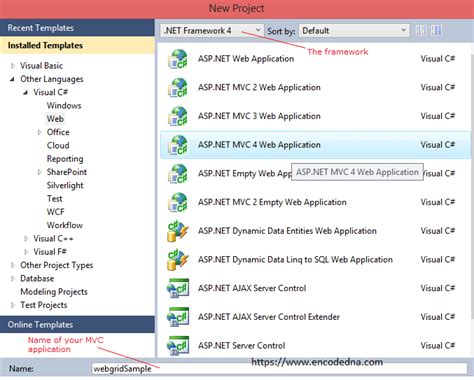Click the ASP.NET MVC 2 Empty Web Application icon
474x380 pixels.
(178, 202)
